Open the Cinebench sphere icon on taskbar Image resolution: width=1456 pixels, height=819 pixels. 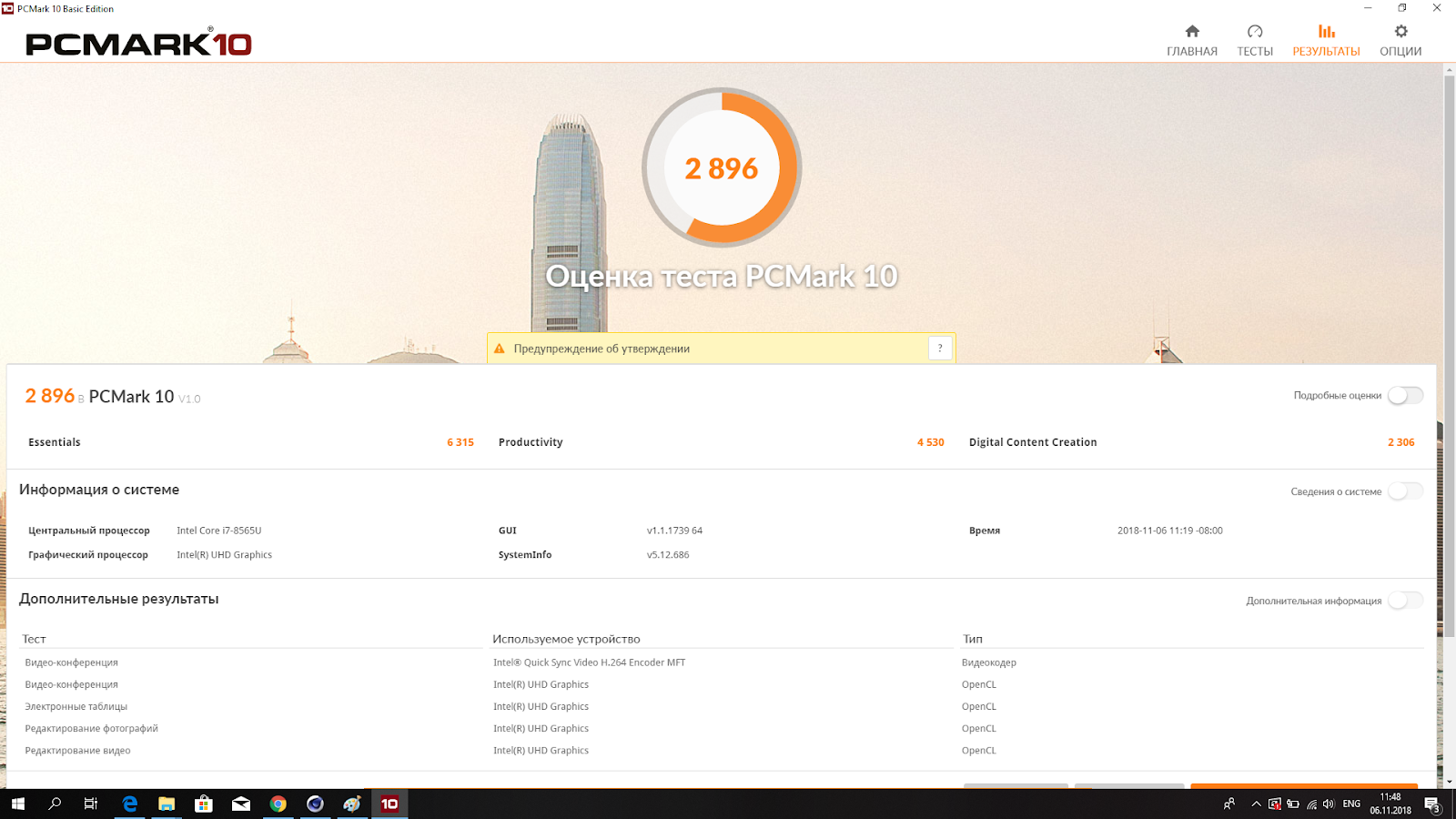click(x=315, y=804)
